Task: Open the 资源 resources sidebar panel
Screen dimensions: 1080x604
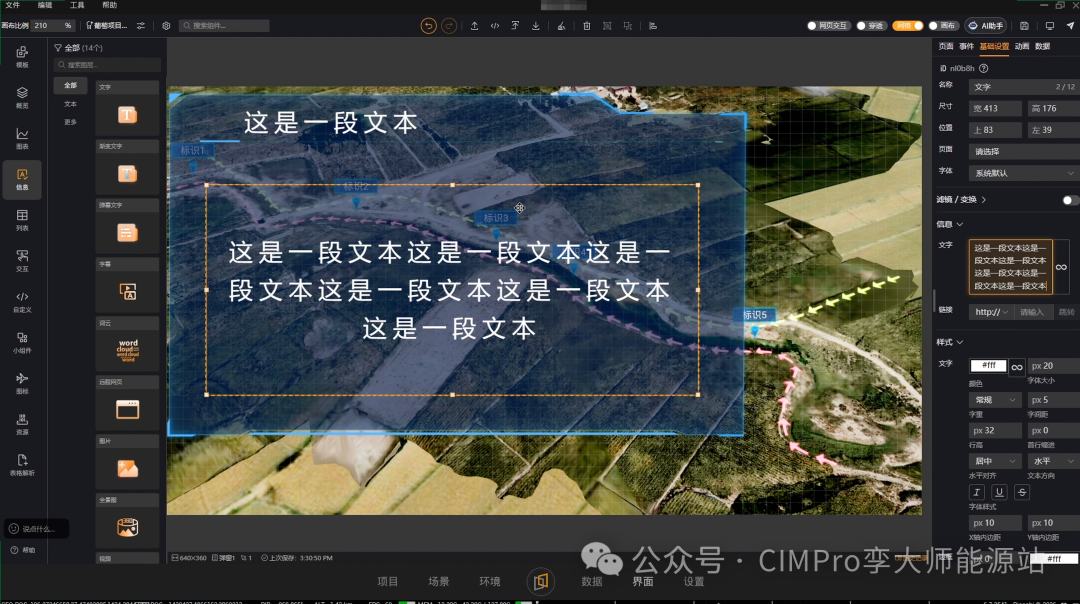Action: 22,424
